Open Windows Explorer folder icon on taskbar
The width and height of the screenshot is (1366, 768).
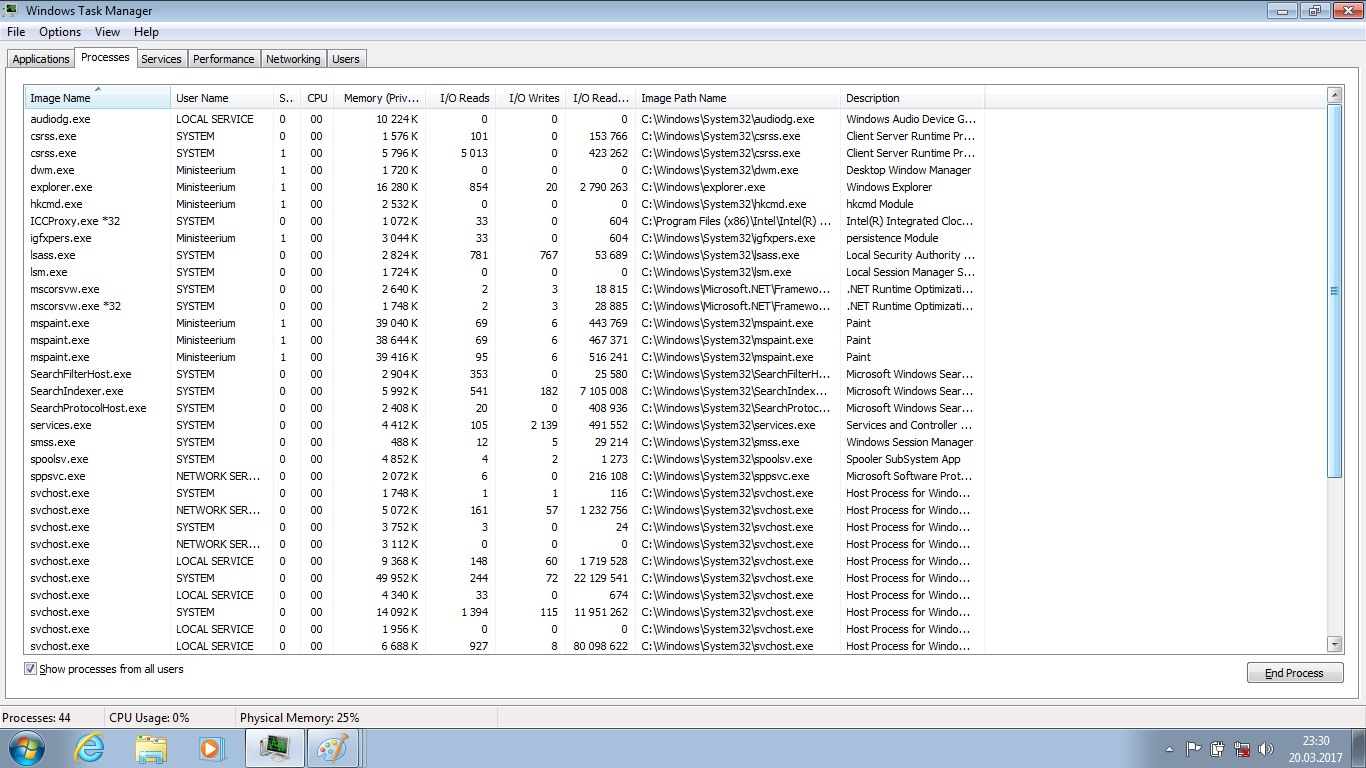(x=151, y=748)
